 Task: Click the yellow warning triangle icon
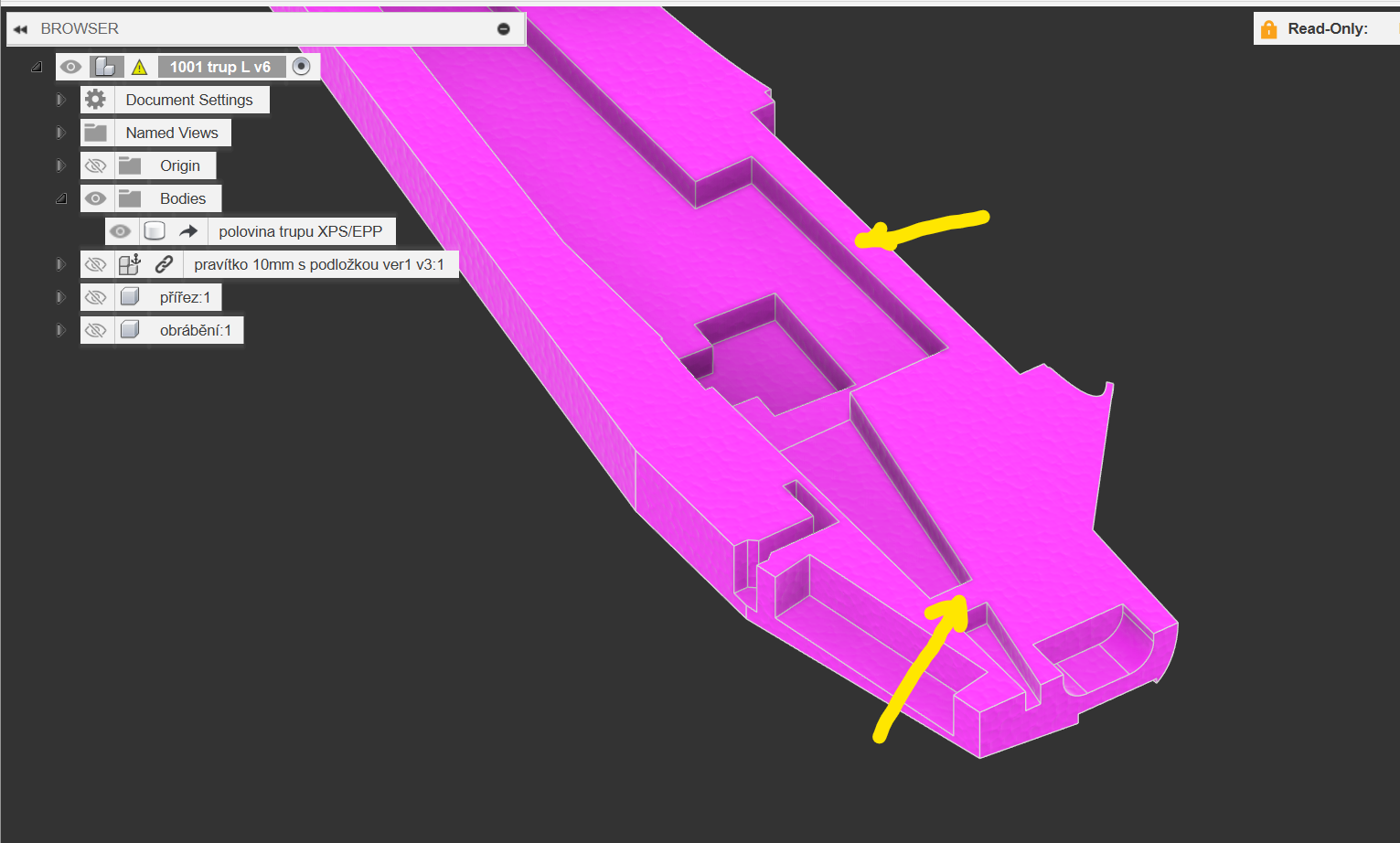tap(139, 67)
